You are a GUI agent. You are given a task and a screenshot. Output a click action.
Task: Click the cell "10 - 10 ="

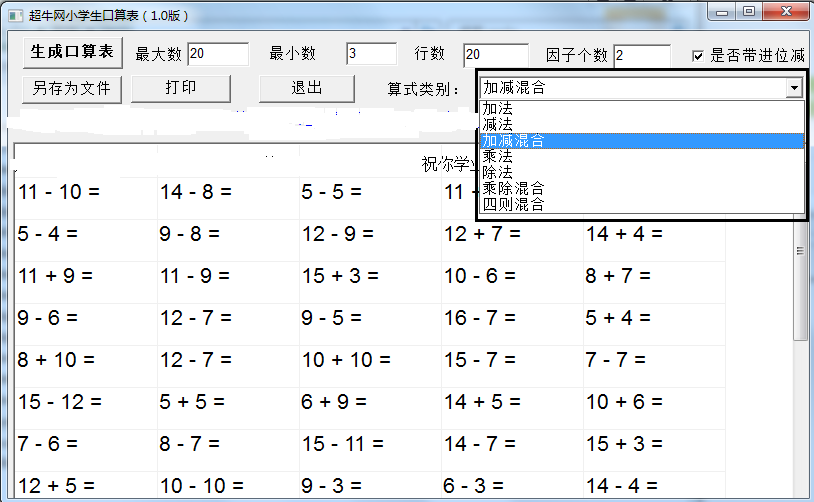[228, 486]
